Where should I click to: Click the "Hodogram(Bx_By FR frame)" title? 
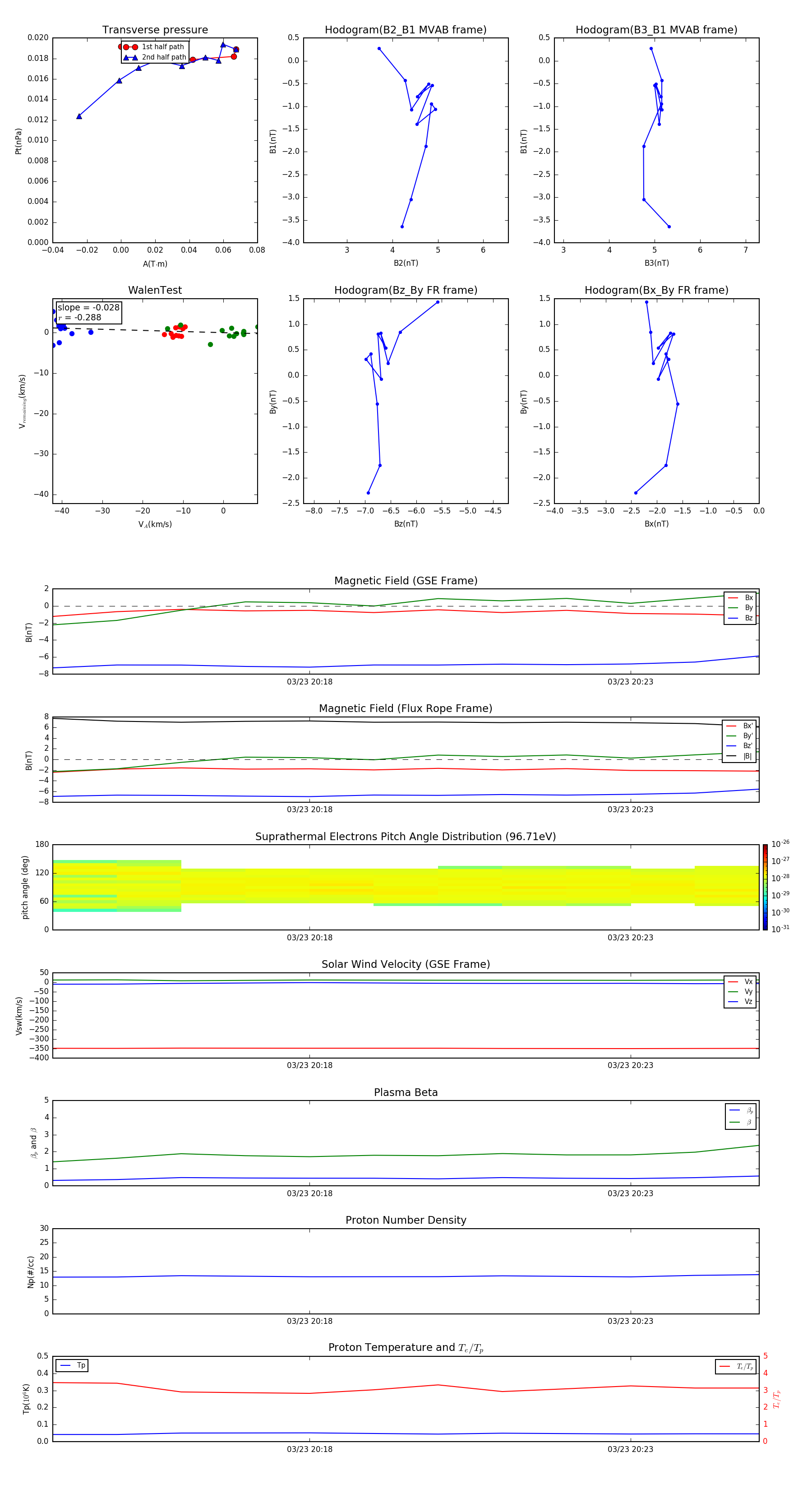tap(656, 290)
